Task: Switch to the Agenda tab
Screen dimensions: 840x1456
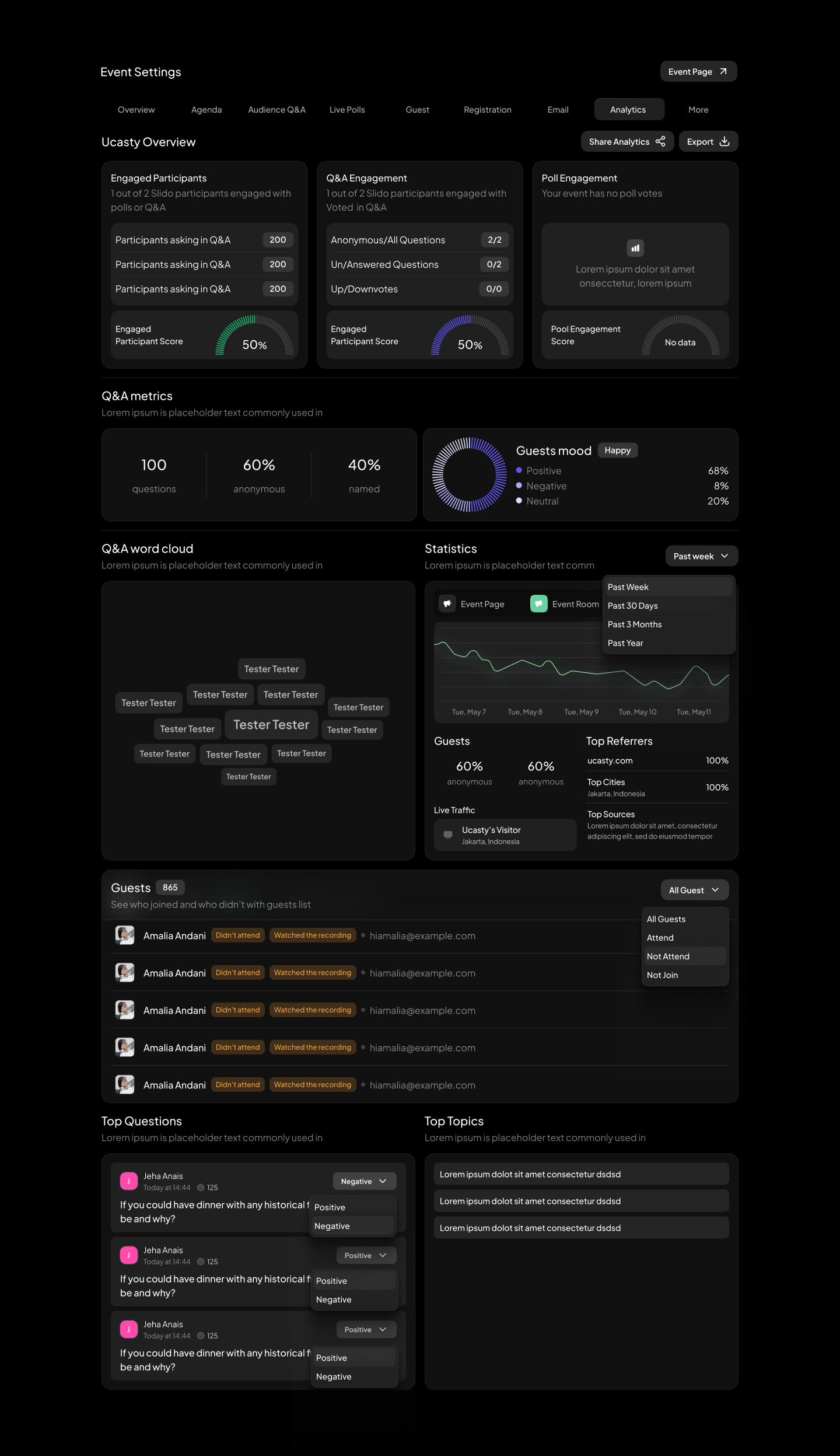Action: tap(206, 109)
